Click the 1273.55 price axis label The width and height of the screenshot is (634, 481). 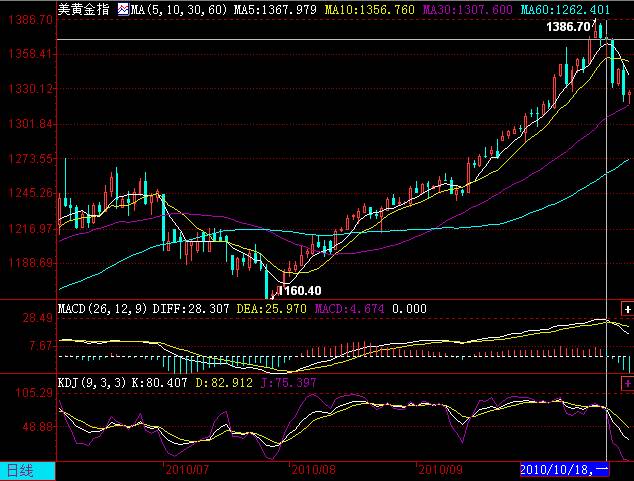[x=31, y=158]
